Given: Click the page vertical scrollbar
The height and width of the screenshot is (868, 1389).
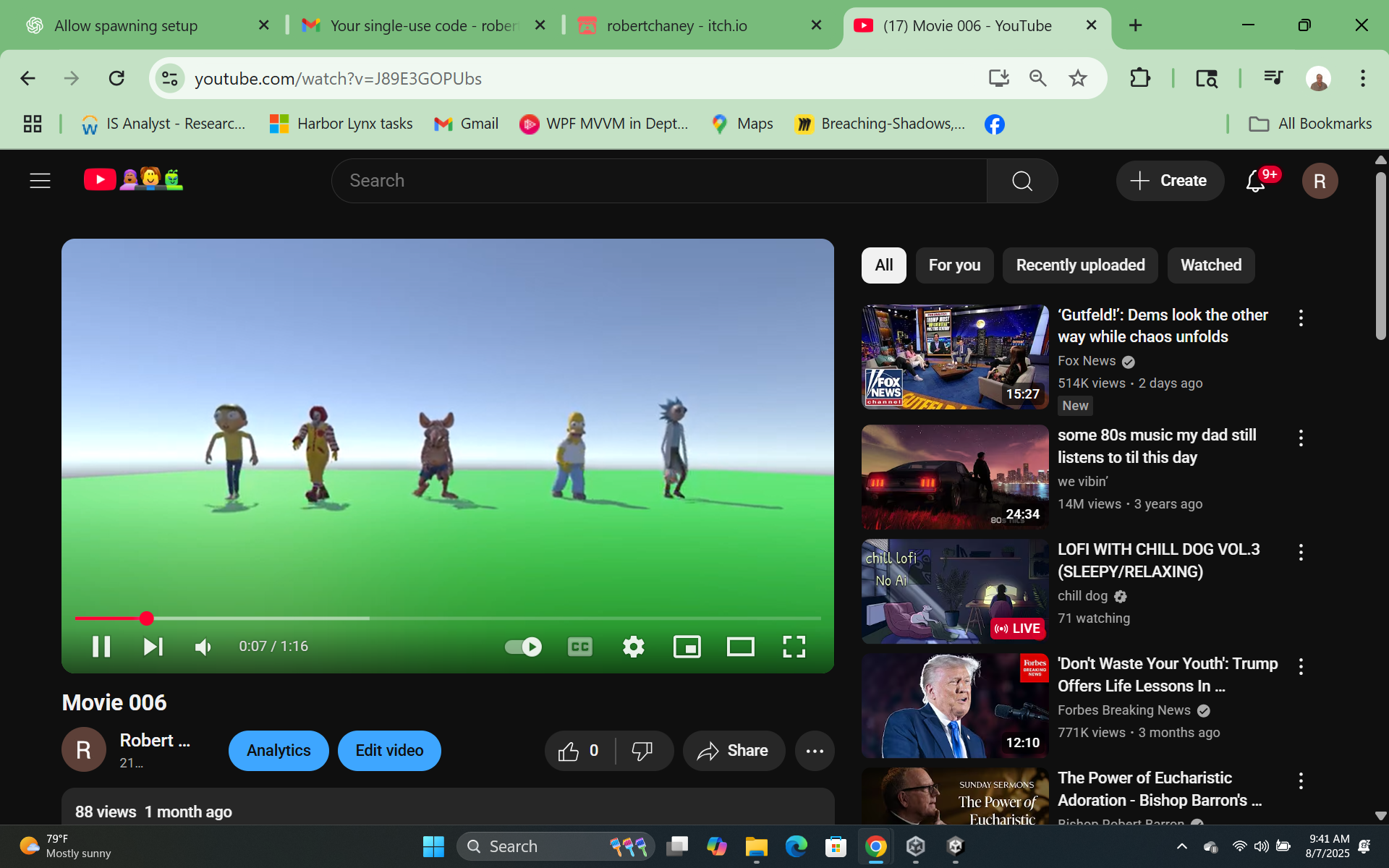Looking at the screenshot, I should point(1380,255).
